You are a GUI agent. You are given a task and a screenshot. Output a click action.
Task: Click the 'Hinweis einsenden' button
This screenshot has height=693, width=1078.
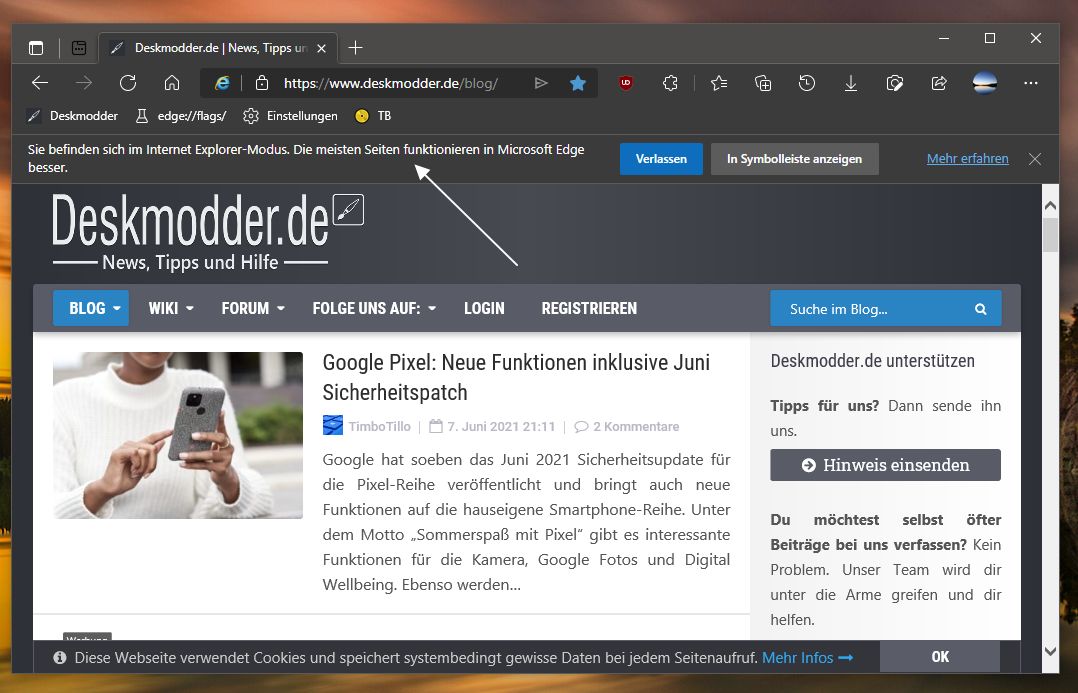tap(886, 465)
